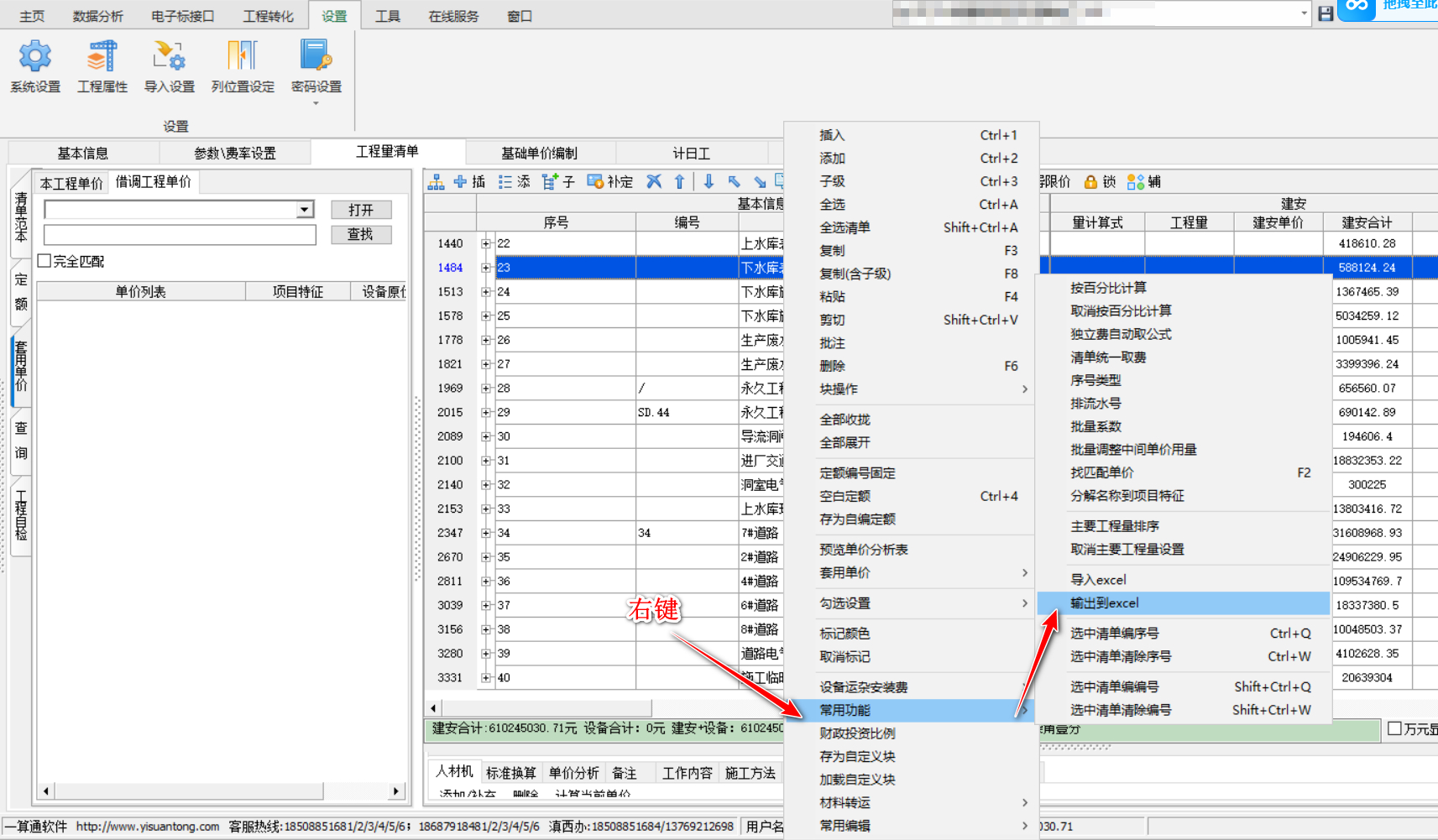Viewport: 1438px width, 840px height.
Task: Switch to 数据分析 ribbon tab
Action: pyautogui.click(x=97, y=16)
